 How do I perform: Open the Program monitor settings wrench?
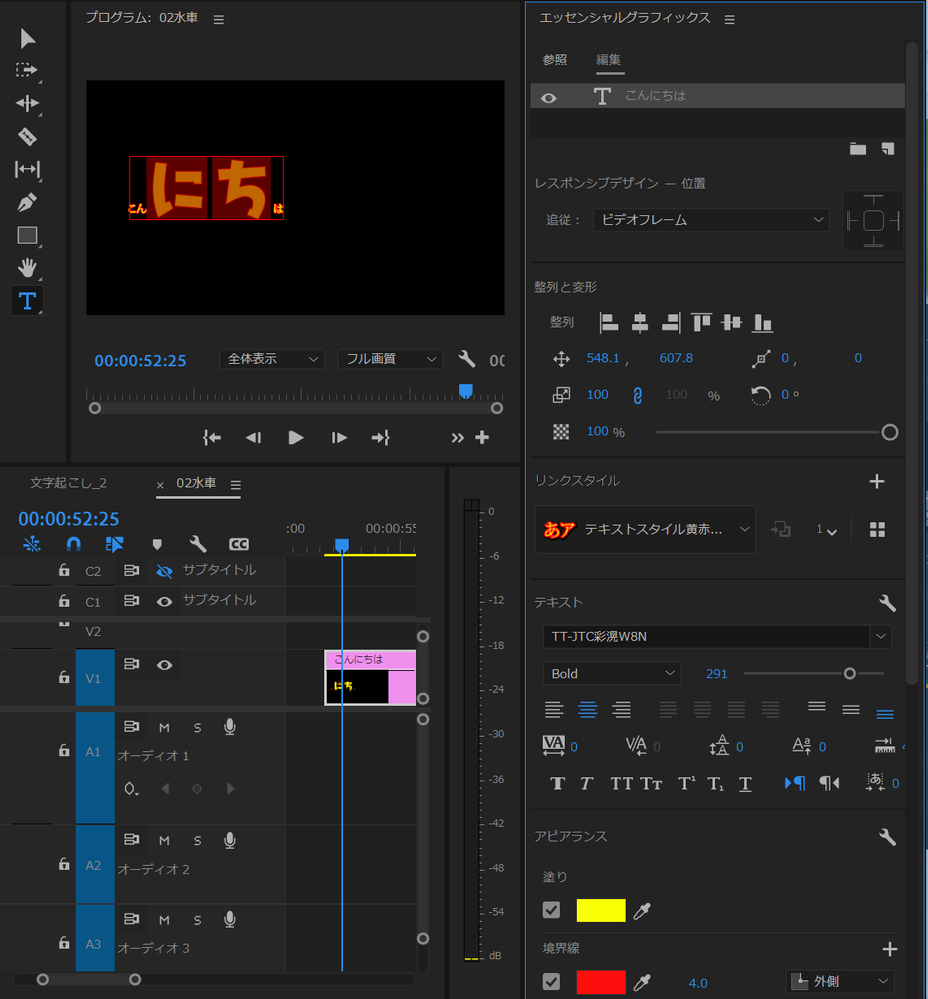tap(466, 359)
